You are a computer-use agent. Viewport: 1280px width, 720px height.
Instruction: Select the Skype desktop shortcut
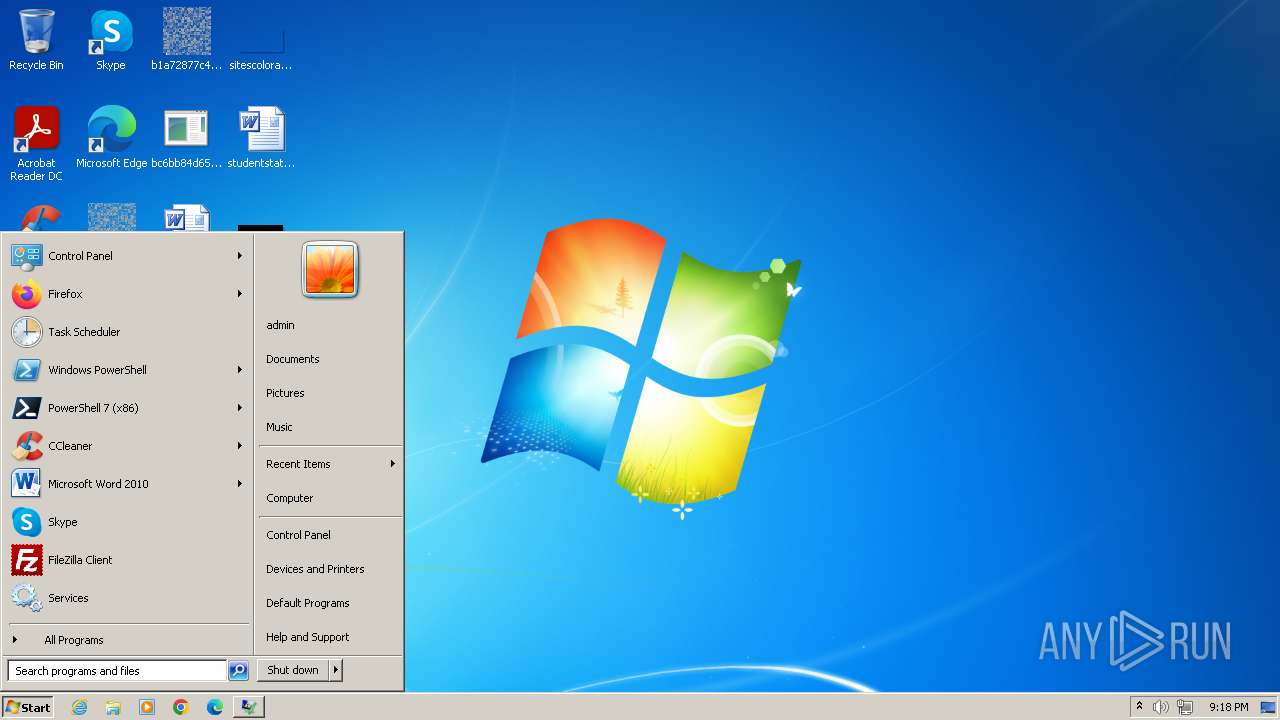pos(111,40)
